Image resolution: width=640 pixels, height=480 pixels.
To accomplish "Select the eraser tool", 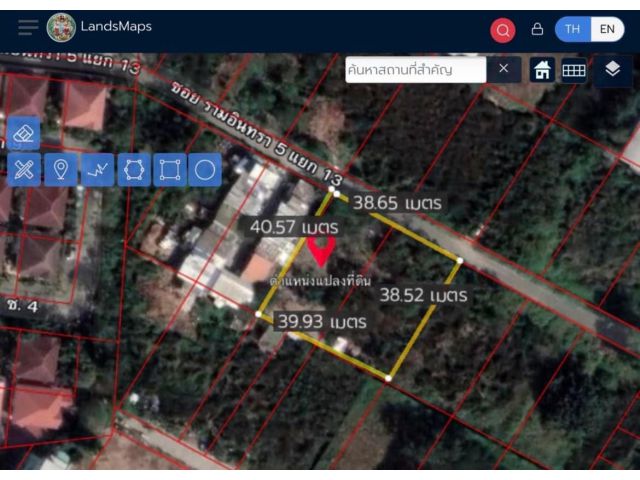I will [24, 133].
